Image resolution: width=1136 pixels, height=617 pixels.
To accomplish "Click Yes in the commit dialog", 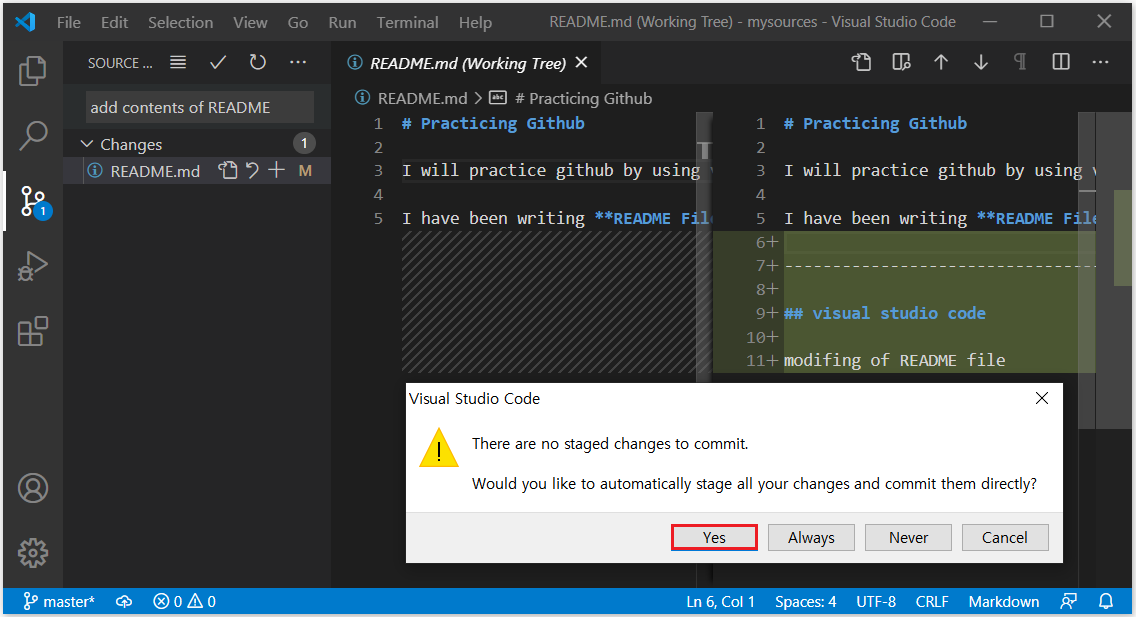I will pyautogui.click(x=714, y=537).
